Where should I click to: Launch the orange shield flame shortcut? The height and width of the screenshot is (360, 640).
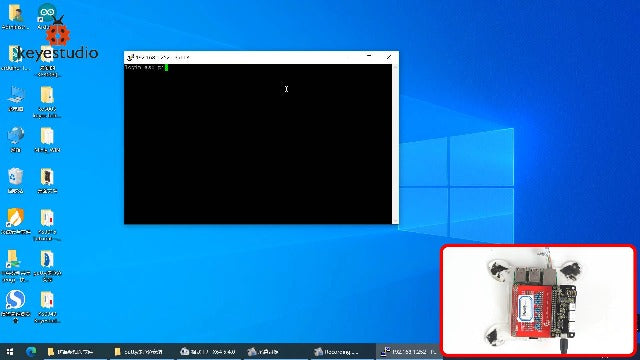16,221
